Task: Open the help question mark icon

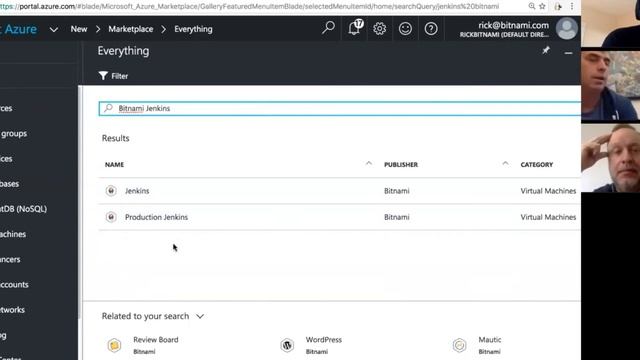Action: pyautogui.click(x=431, y=29)
